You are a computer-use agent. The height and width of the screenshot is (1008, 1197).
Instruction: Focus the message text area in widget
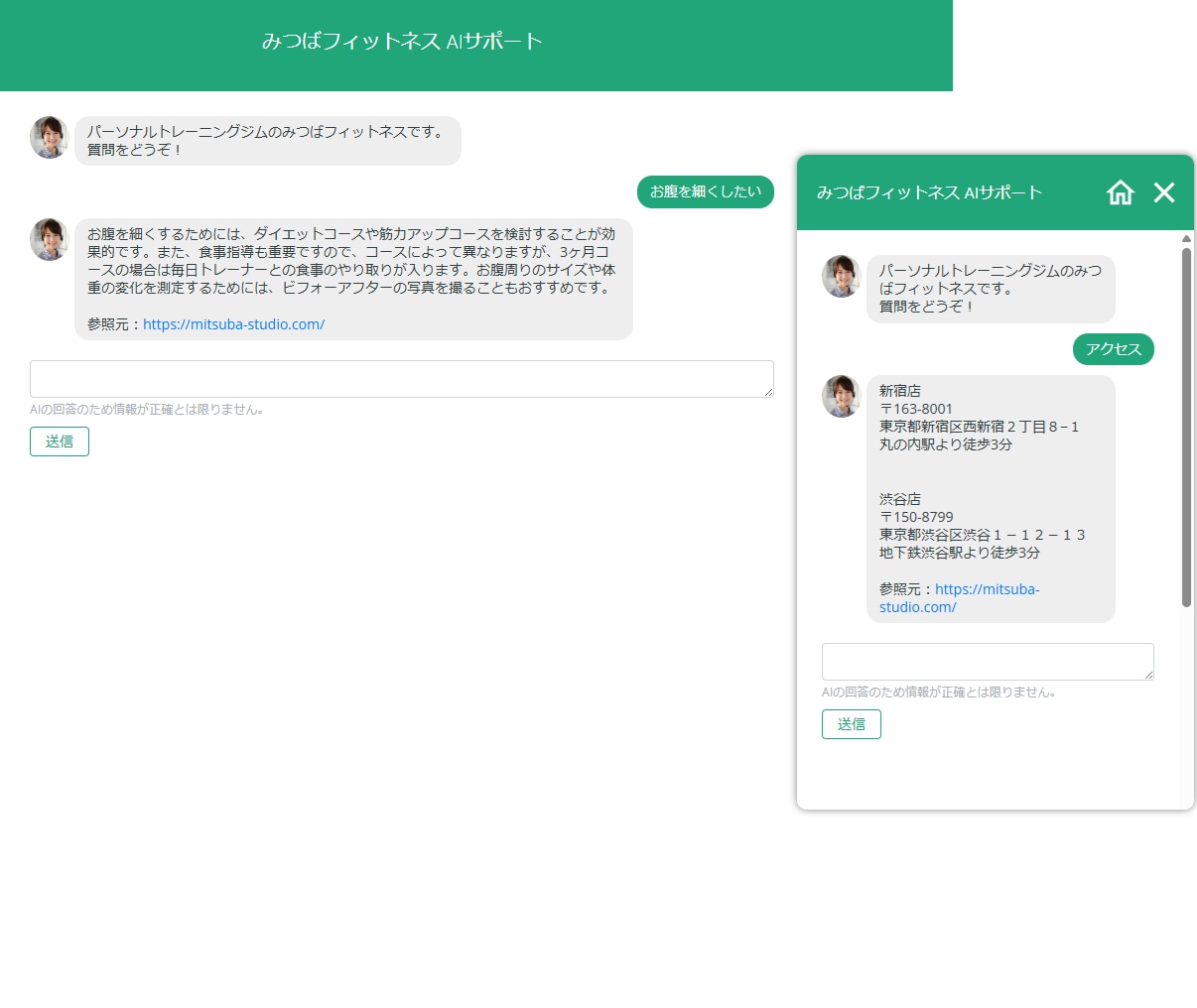tap(988, 662)
